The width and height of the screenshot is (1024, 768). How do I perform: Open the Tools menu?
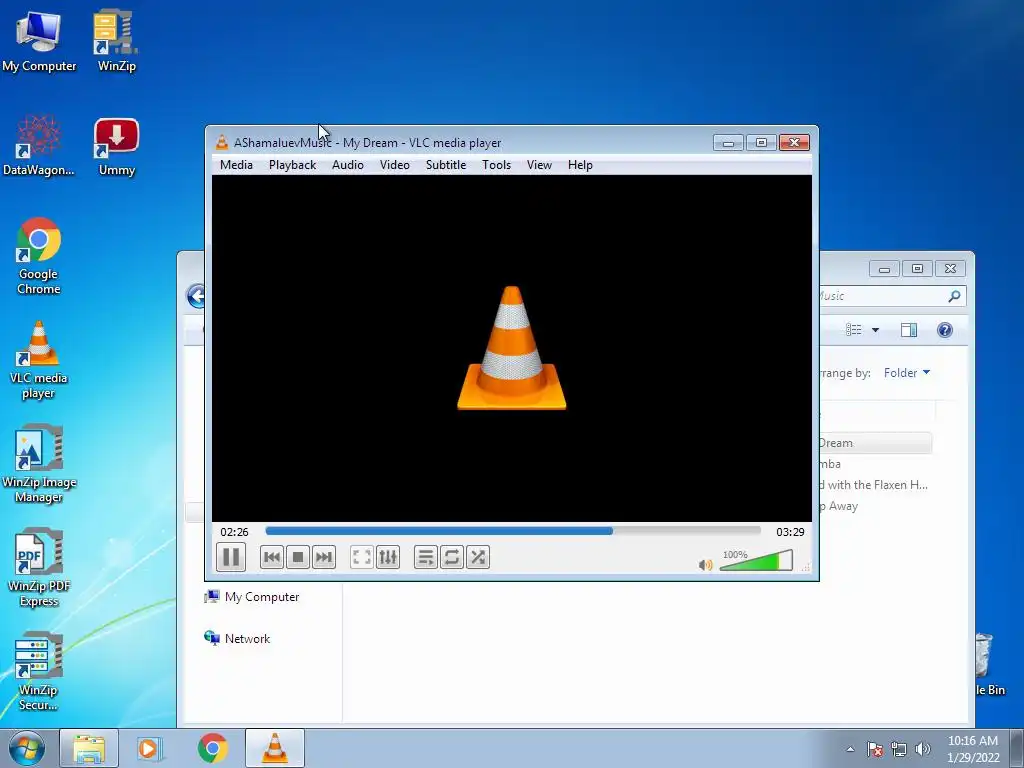[496, 165]
